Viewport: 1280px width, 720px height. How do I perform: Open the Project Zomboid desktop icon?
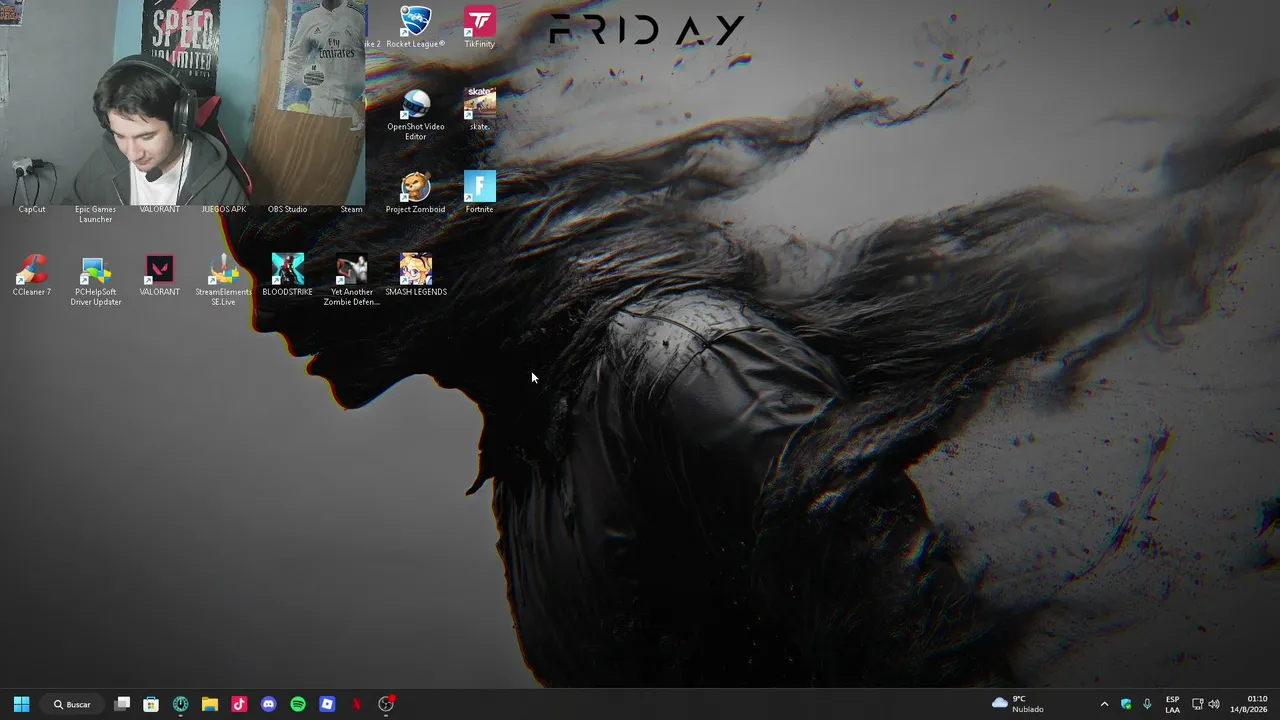coord(415,192)
